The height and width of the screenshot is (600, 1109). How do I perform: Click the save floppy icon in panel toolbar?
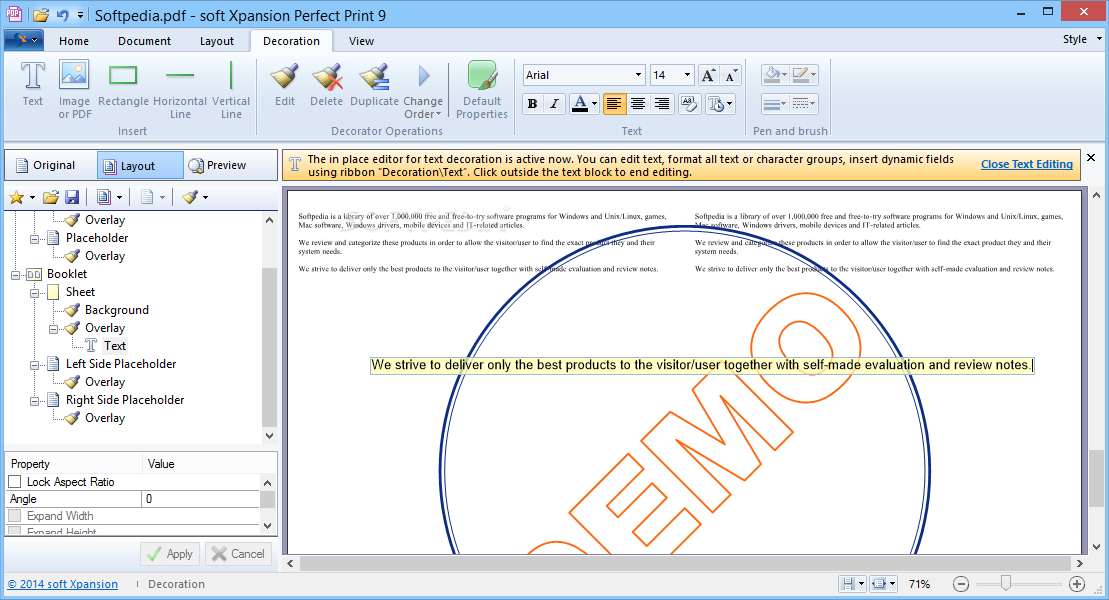pos(71,197)
